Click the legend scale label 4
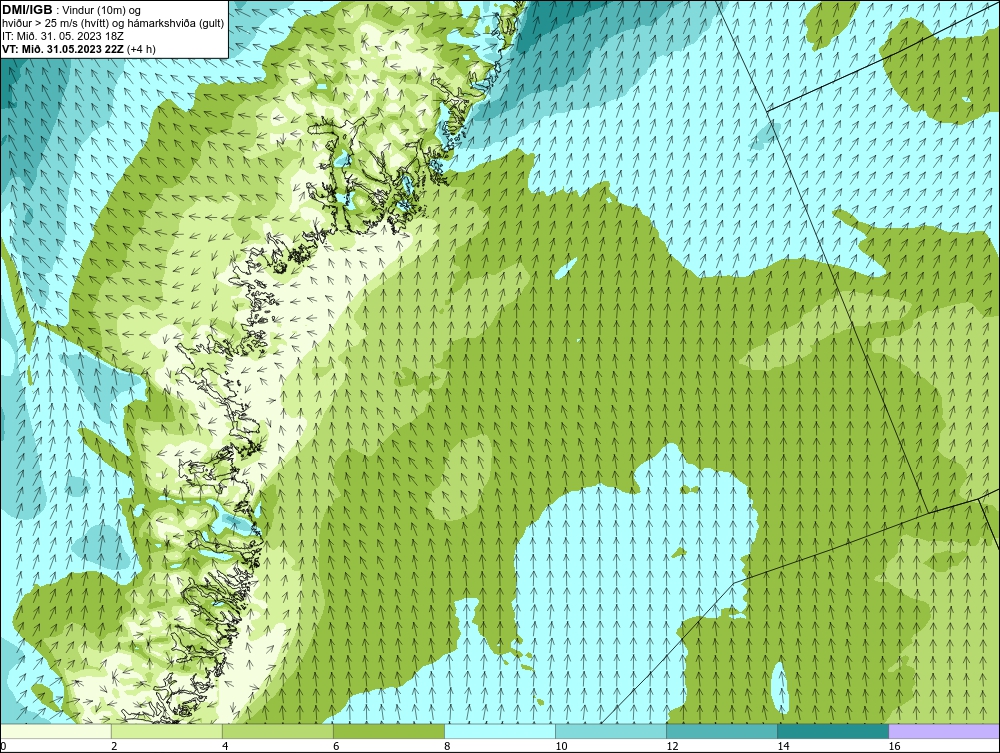 click(224, 746)
